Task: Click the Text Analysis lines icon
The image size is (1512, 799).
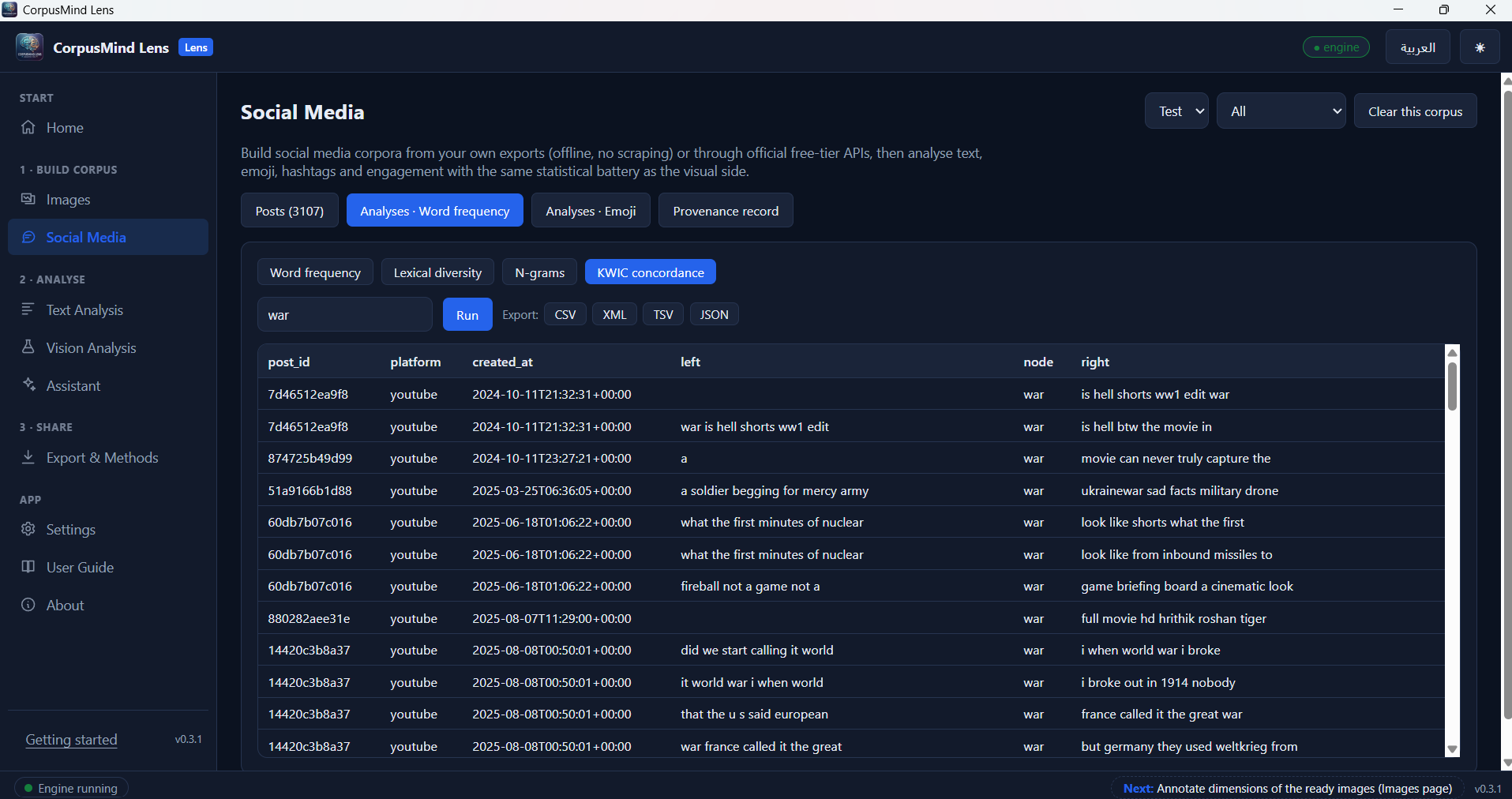Action: click(x=28, y=309)
